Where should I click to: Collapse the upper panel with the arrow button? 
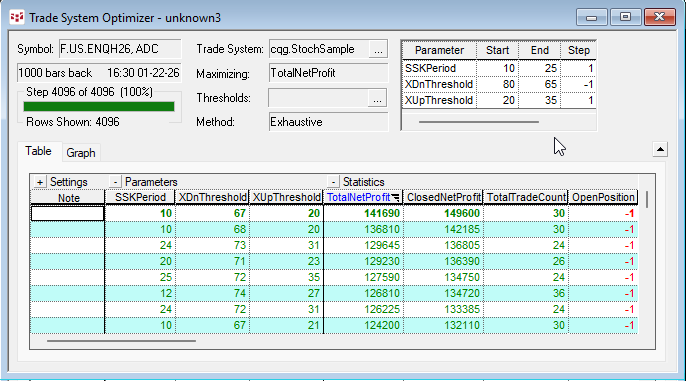click(x=660, y=150)
